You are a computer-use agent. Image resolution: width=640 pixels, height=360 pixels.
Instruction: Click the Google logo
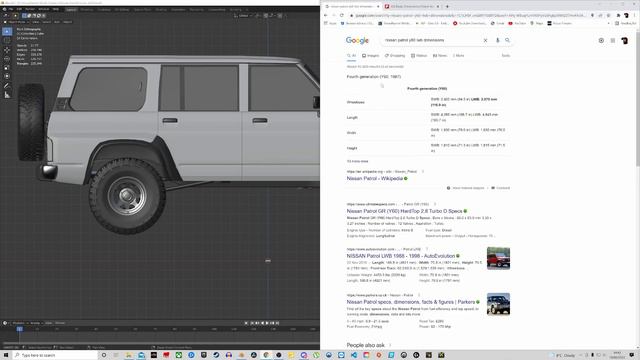click(357, 40)
